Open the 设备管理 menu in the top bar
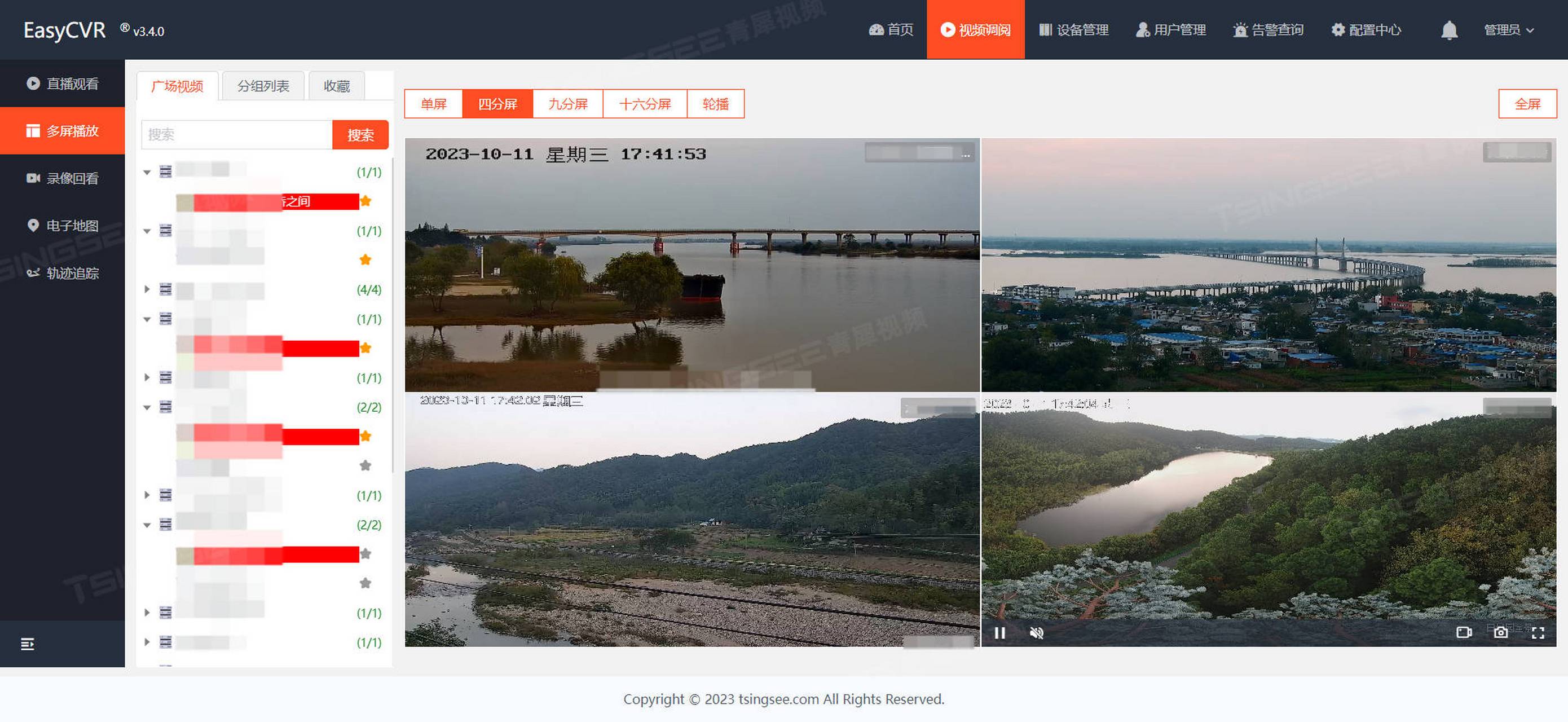This screenshot has height=722, width=1568. (x=1075, y=29)
